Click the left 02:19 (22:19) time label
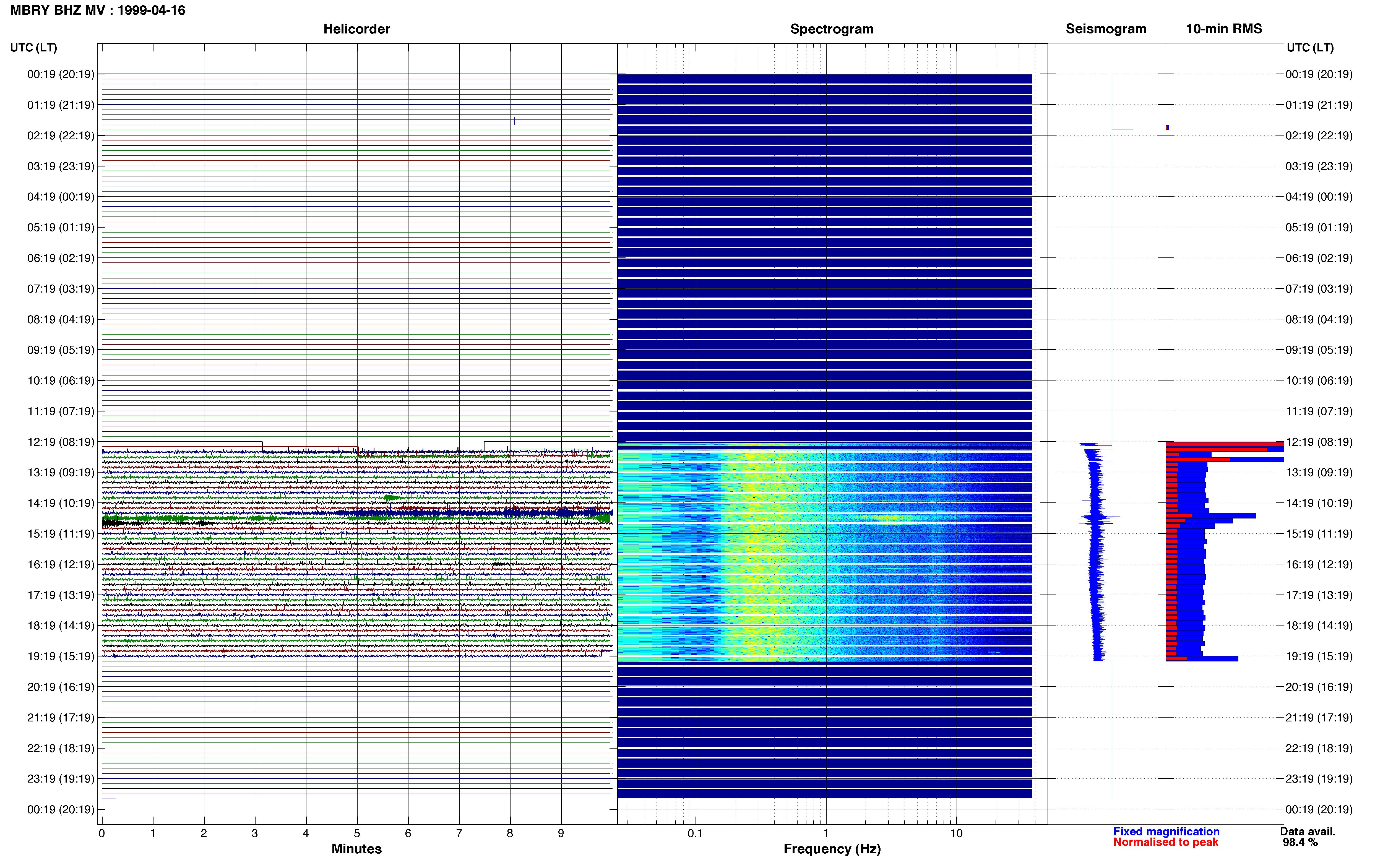This screenshot has height=868, width=1388. (x=61, y=135)
